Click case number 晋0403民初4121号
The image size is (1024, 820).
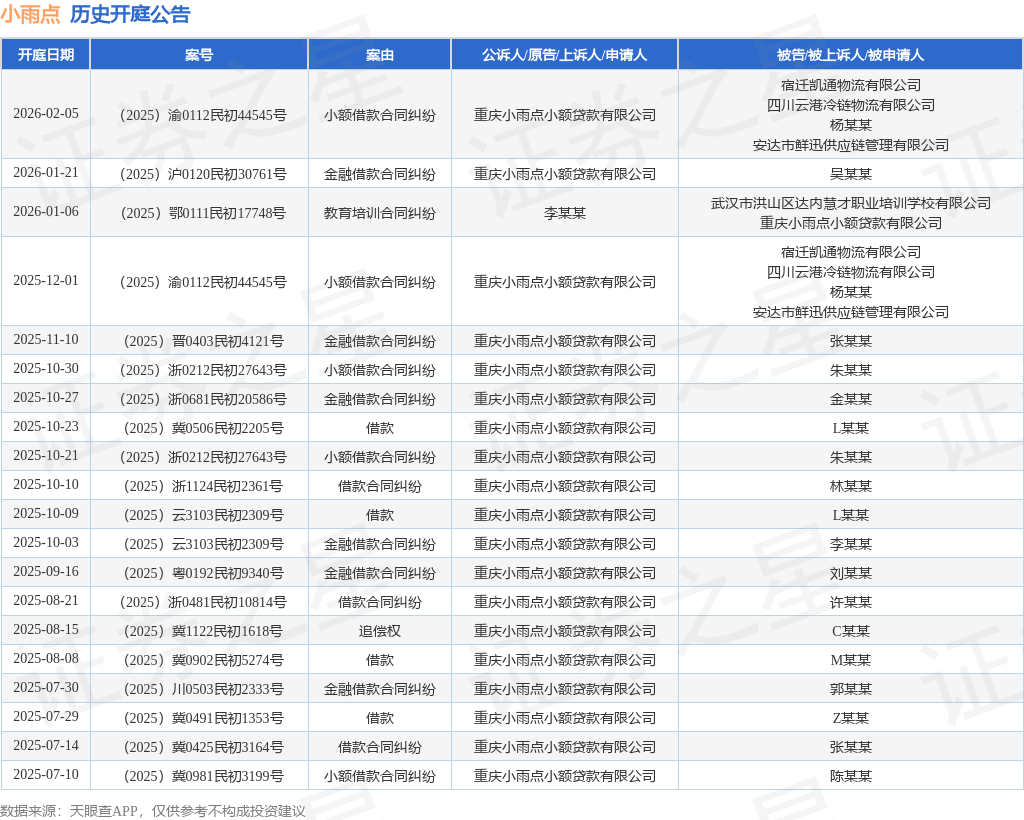[x=203, y=341]
